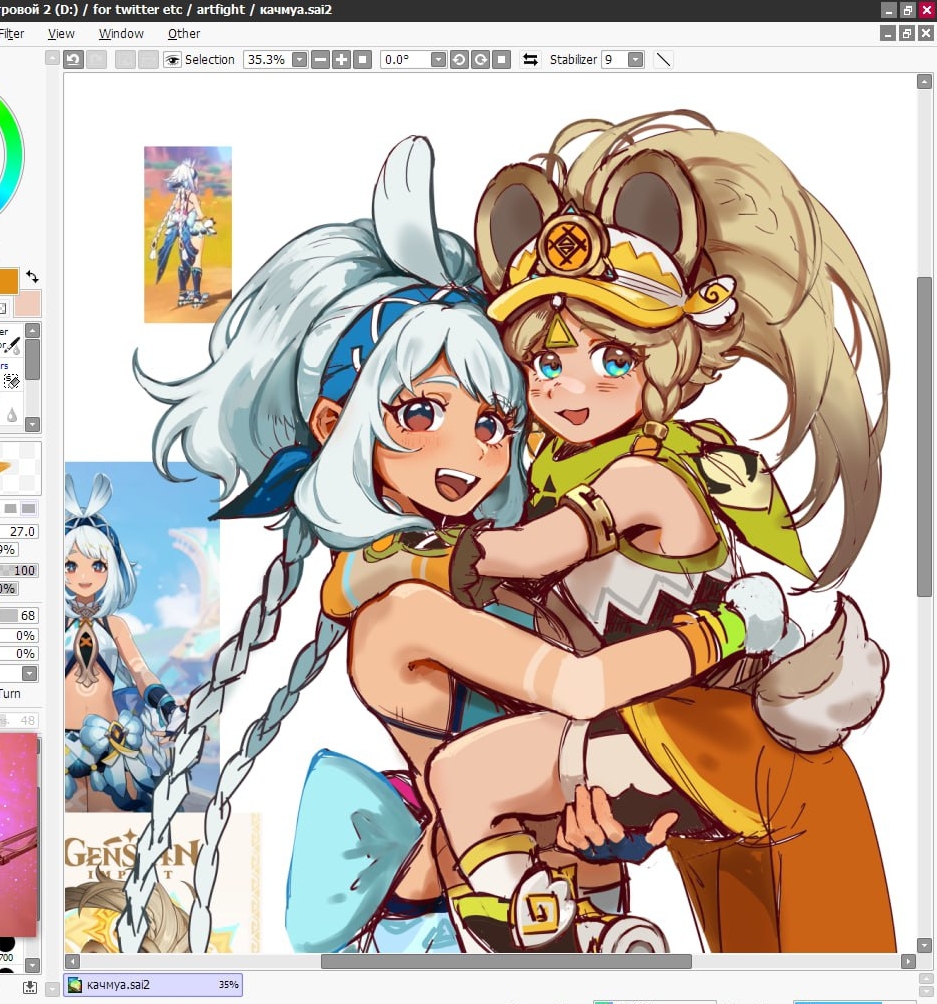Viewport: 937px width, 1004px height.
Task: Expand the Stabilizer level dropdown
Action: point(635,60)
